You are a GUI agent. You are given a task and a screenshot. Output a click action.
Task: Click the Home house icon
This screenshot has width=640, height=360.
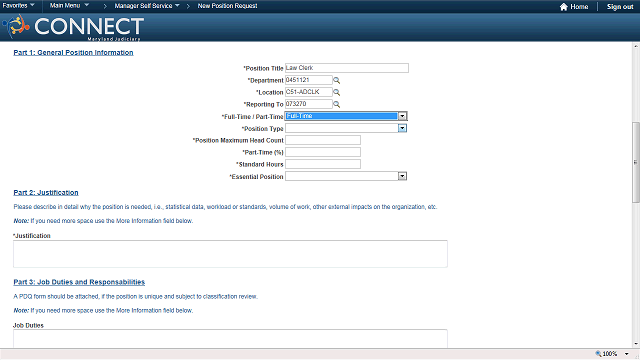tap(564, 7)
